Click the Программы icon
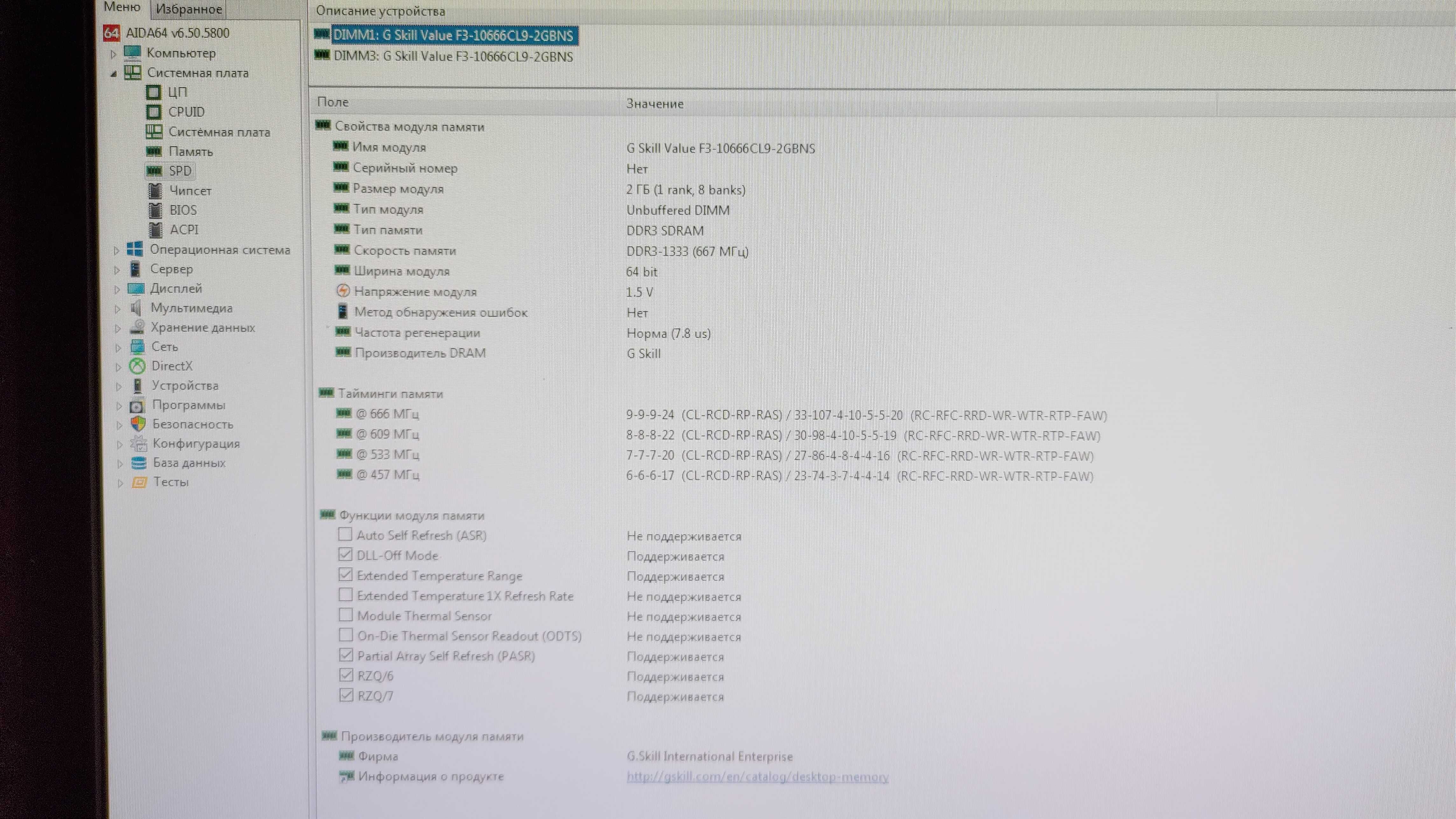Screen dimensions: 1456x819 click(137, 406)
